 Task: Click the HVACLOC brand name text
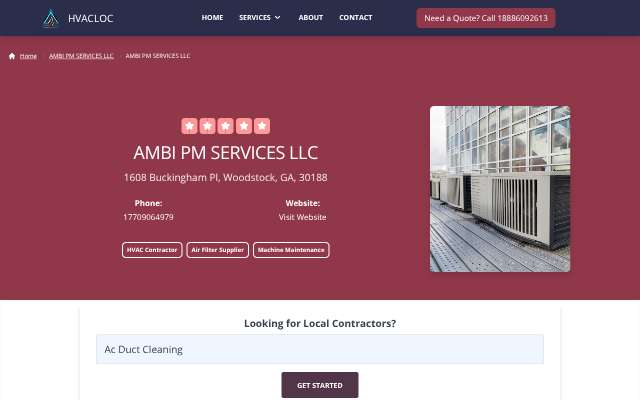point(91,18)
